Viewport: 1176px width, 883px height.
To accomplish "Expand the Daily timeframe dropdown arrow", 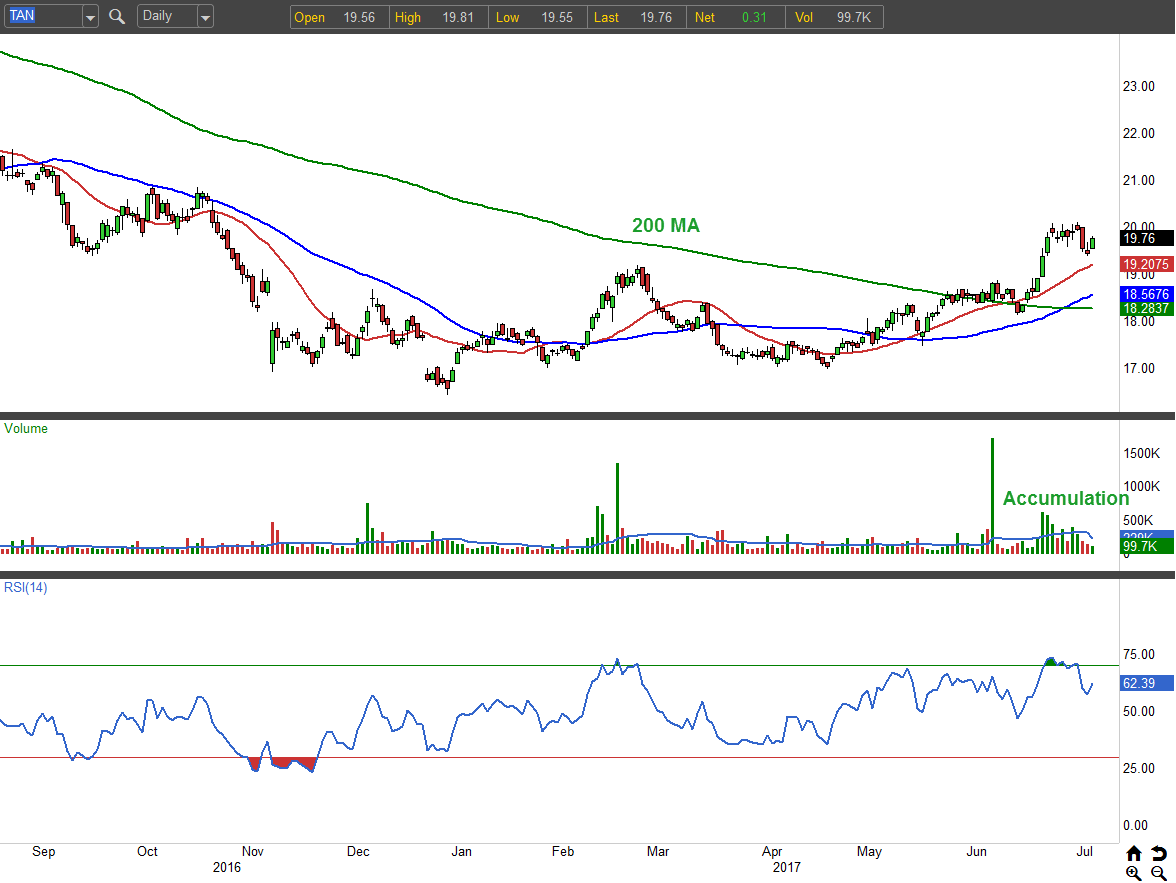I will point(205,17).
